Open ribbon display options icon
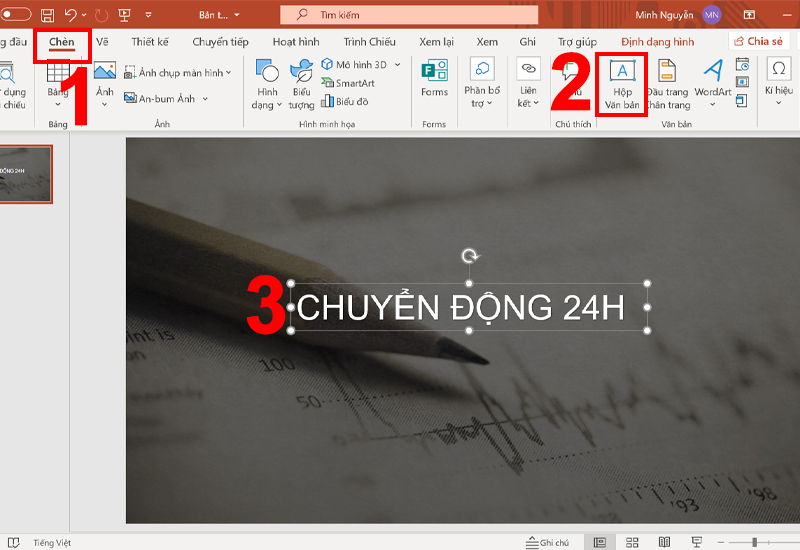The image size is (800, 550). tap(749, 15)
